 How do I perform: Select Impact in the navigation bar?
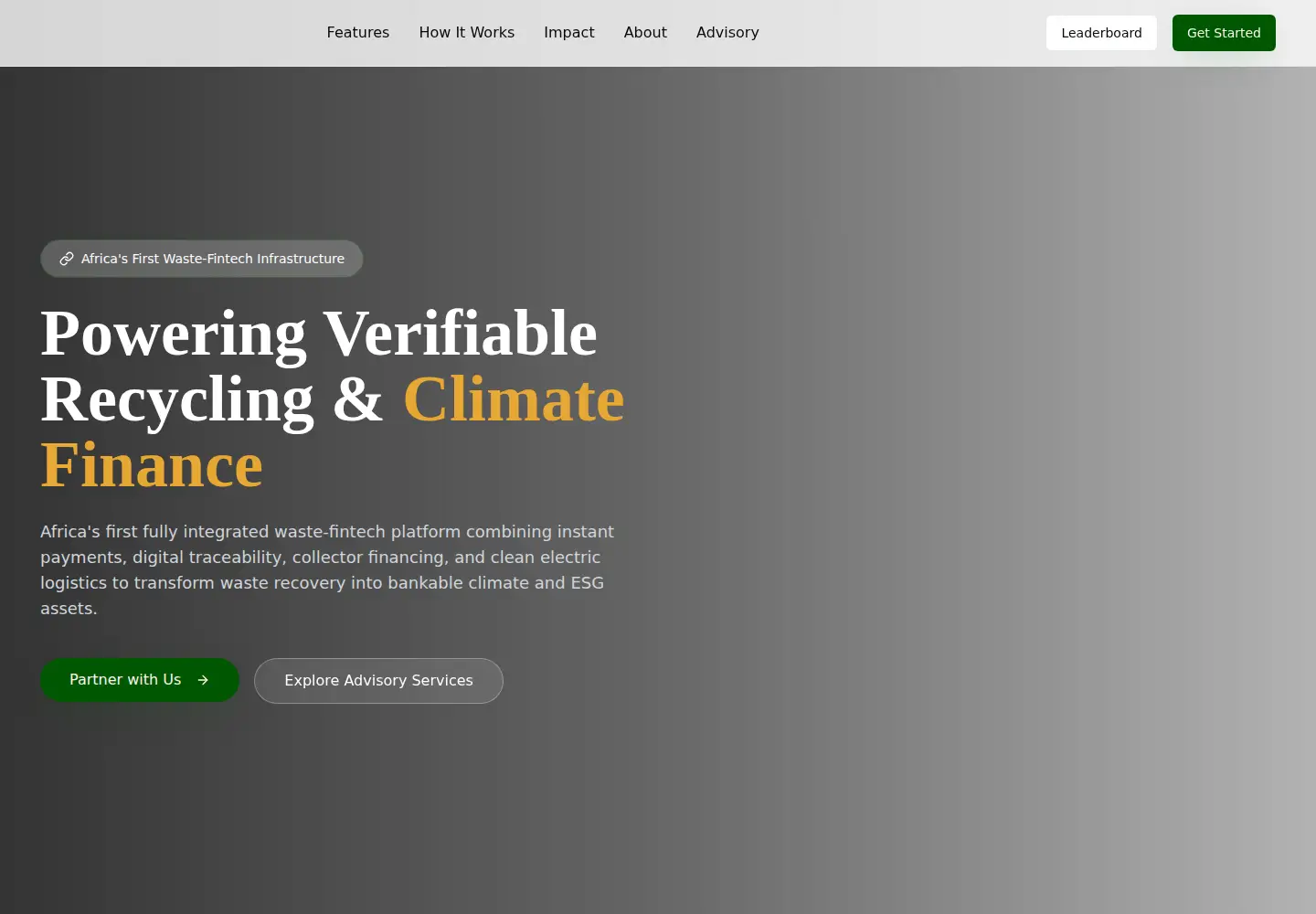tap(568, 33)
